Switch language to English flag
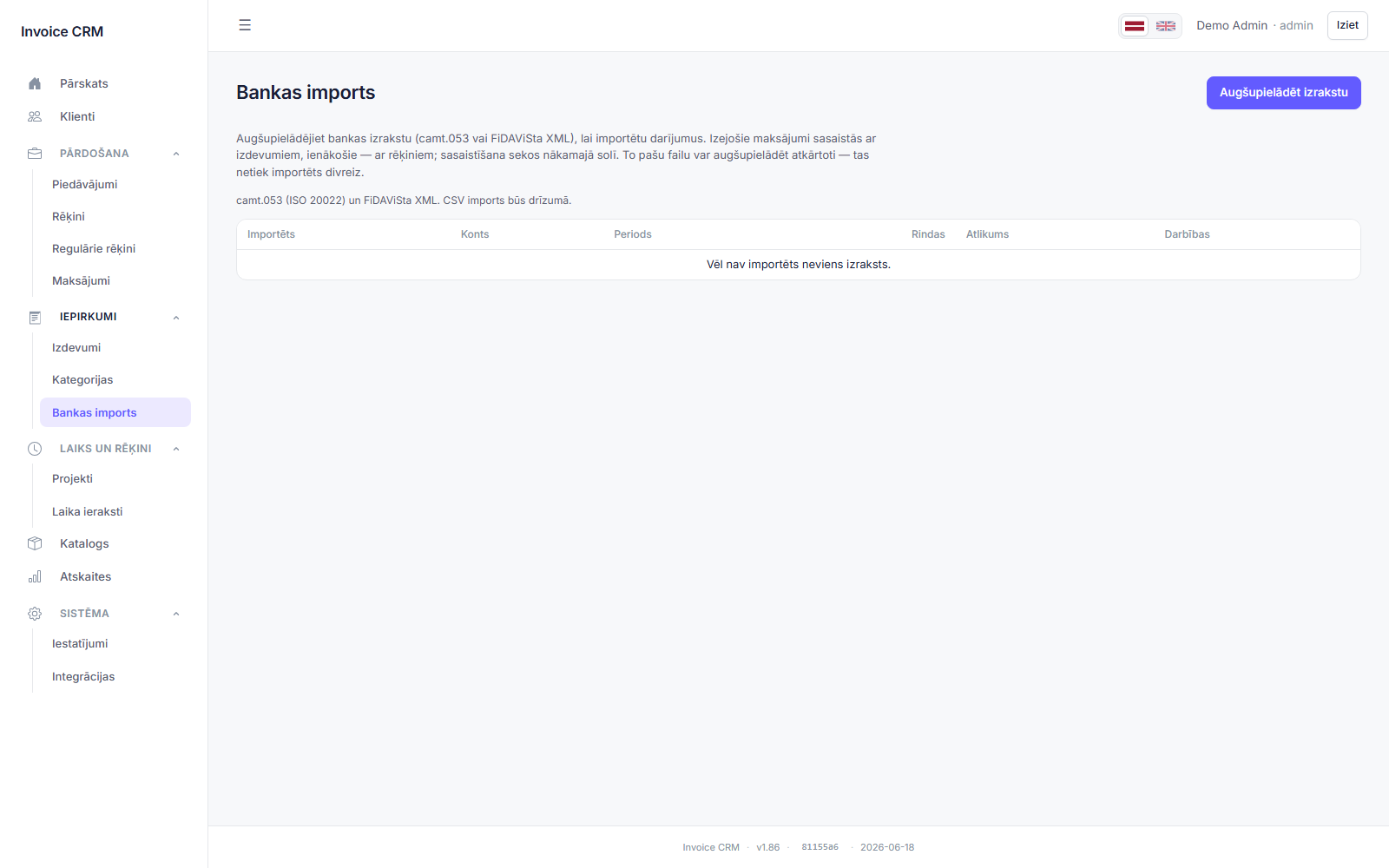This screenshot has width=1389, height=868. (x=1166, y=26)
